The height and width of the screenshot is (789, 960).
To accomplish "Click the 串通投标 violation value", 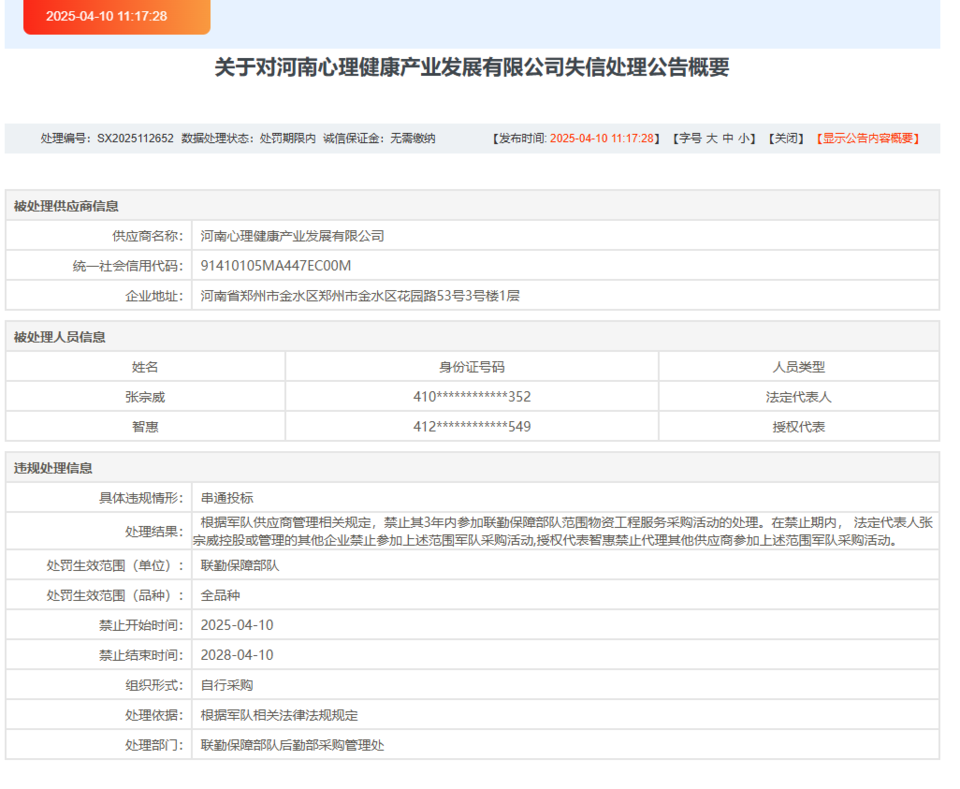I will tap(227, 498).
